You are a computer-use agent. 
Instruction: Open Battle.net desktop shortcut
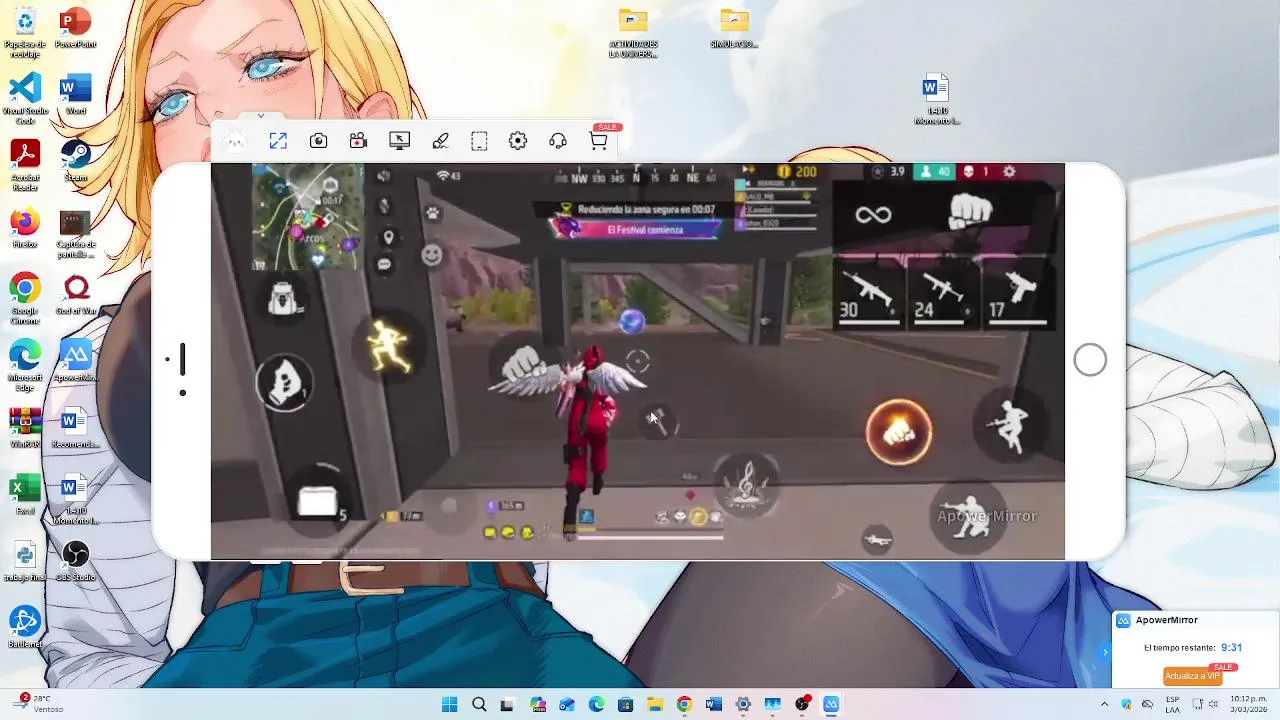tap(25, 628)
